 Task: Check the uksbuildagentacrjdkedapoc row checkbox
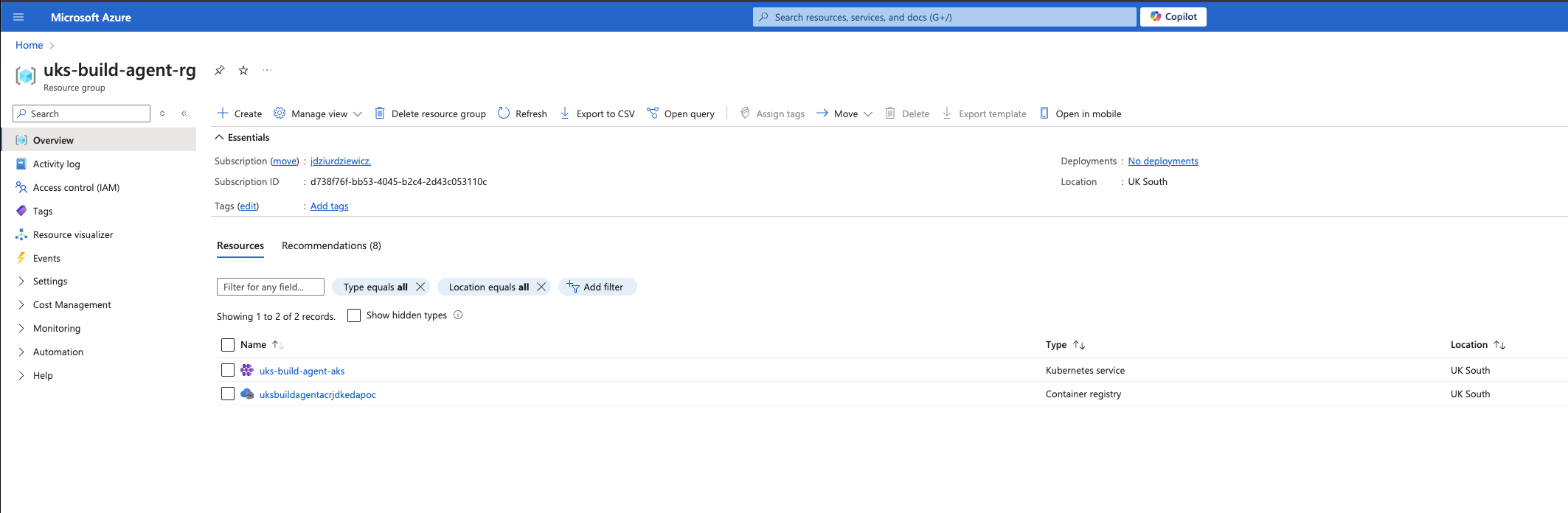coord(228,394)
